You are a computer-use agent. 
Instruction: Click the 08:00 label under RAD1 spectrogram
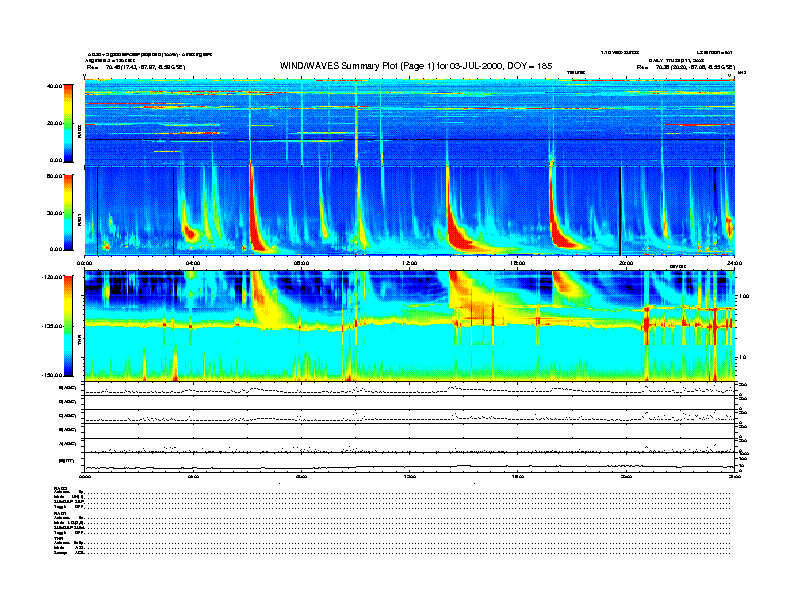coord(301,263)
